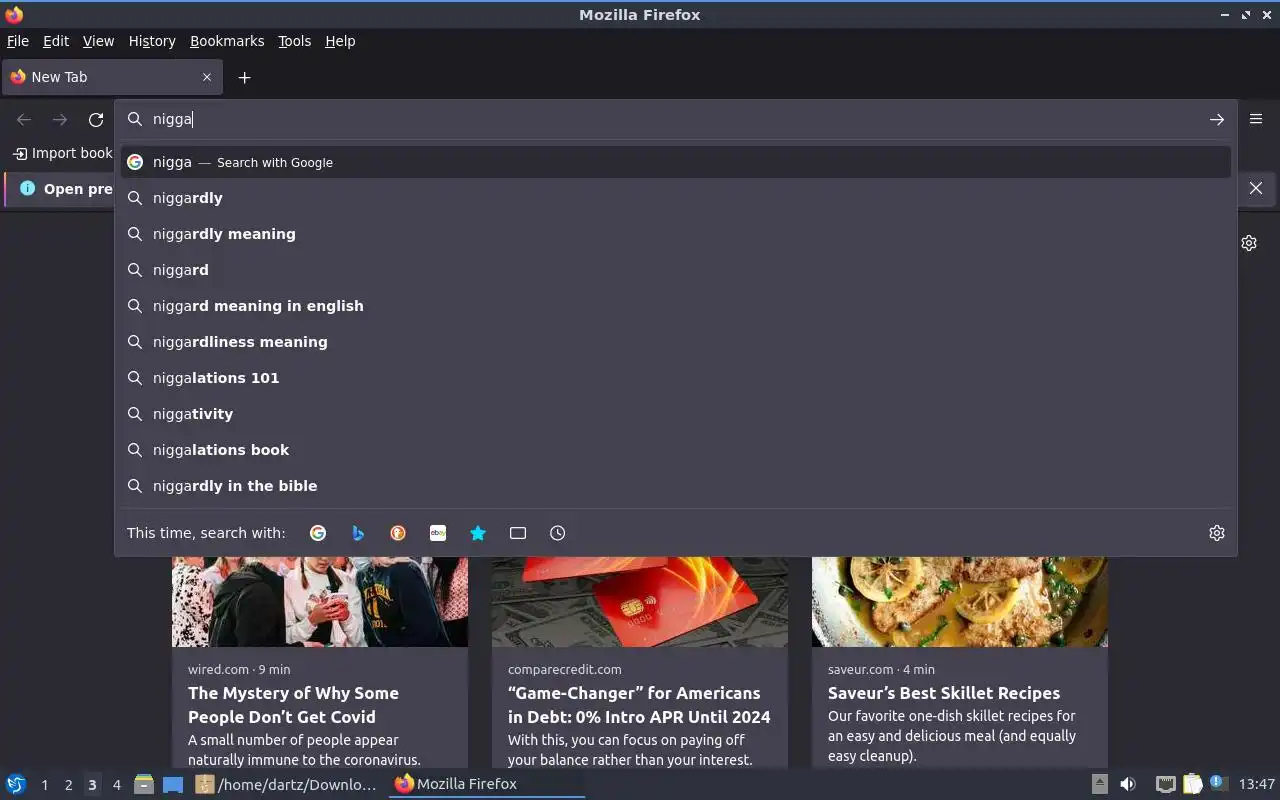The width and height of the screenshot is (1280, 800).
Task: Search in History using the clock icon
Action: tap(558, 533)
